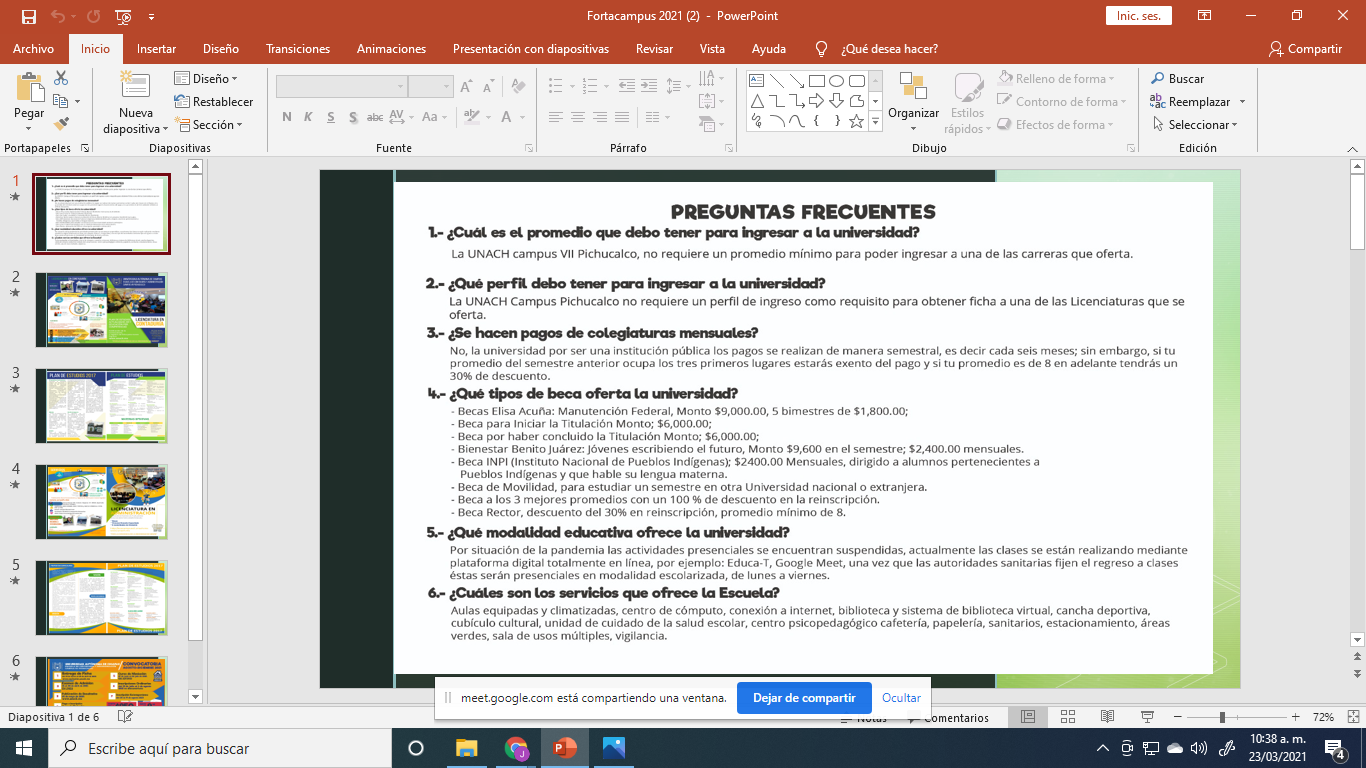The width and height of the screenshot is (1366, 768).
Task: Click the Restablecer button
Action: click(213, 101)
